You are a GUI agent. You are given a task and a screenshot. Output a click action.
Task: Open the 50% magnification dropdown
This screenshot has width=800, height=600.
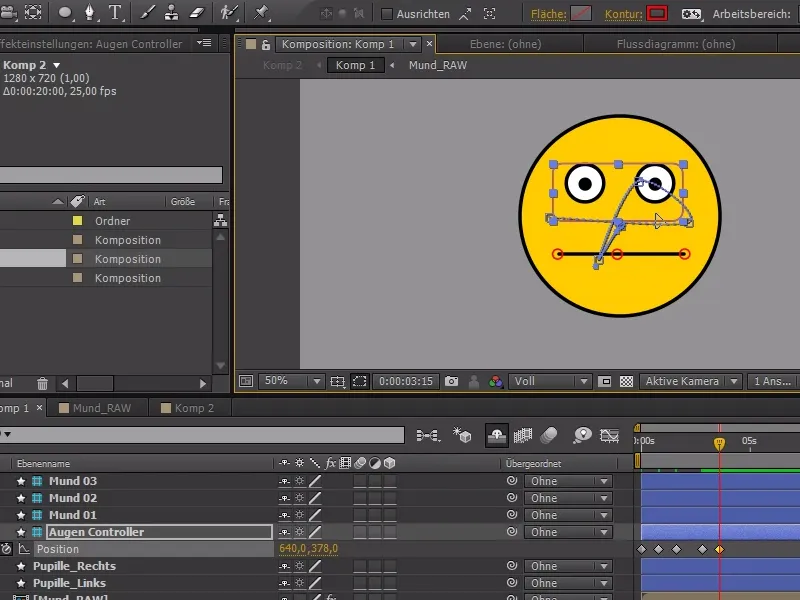[x=293, y=381]
